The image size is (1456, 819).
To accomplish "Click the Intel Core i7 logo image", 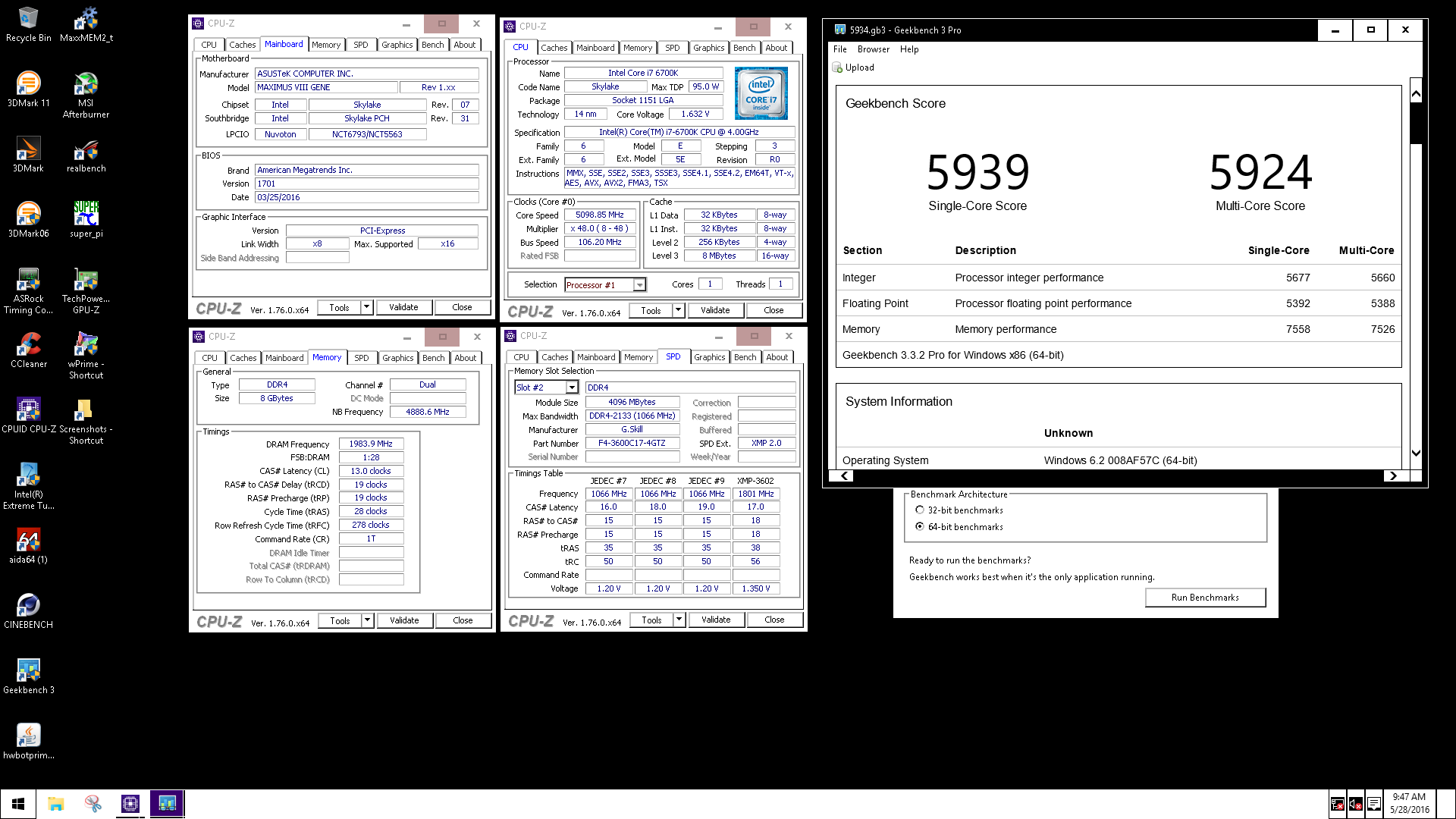I will (x=761, y=93).
